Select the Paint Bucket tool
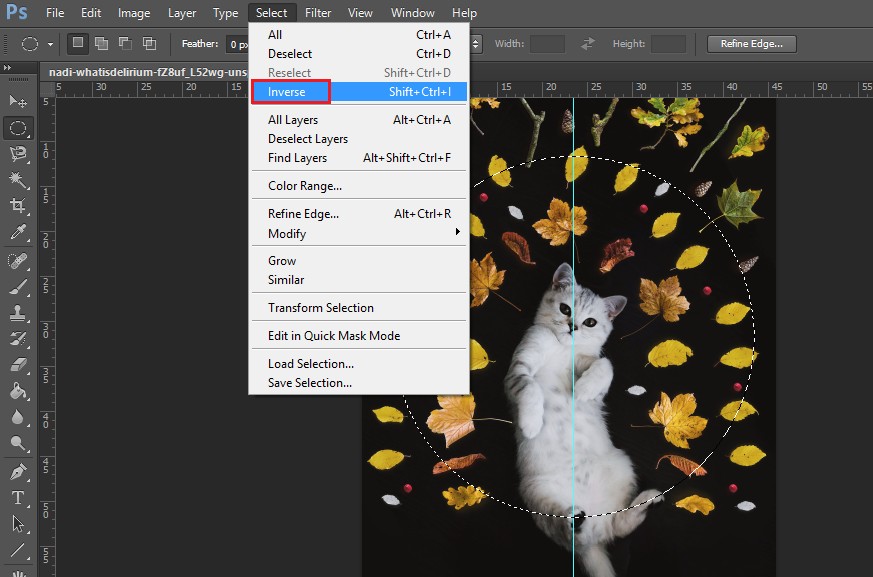The image size is (873, 577). coord(18,391)
